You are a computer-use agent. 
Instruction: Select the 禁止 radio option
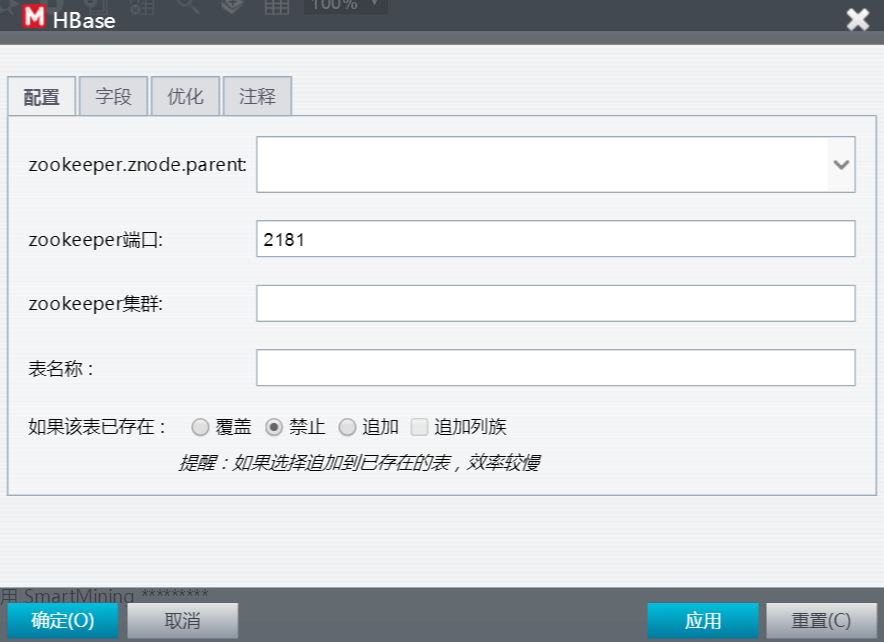point(274,427)
